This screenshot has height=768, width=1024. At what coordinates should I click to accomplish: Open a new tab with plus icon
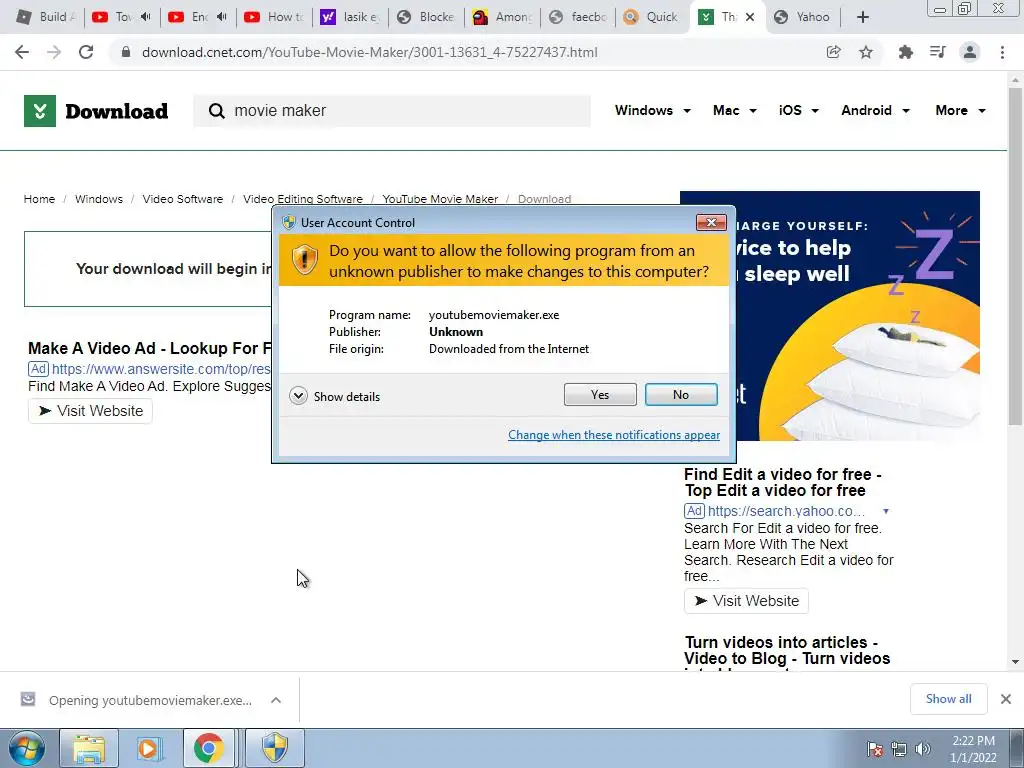[863, 17]
